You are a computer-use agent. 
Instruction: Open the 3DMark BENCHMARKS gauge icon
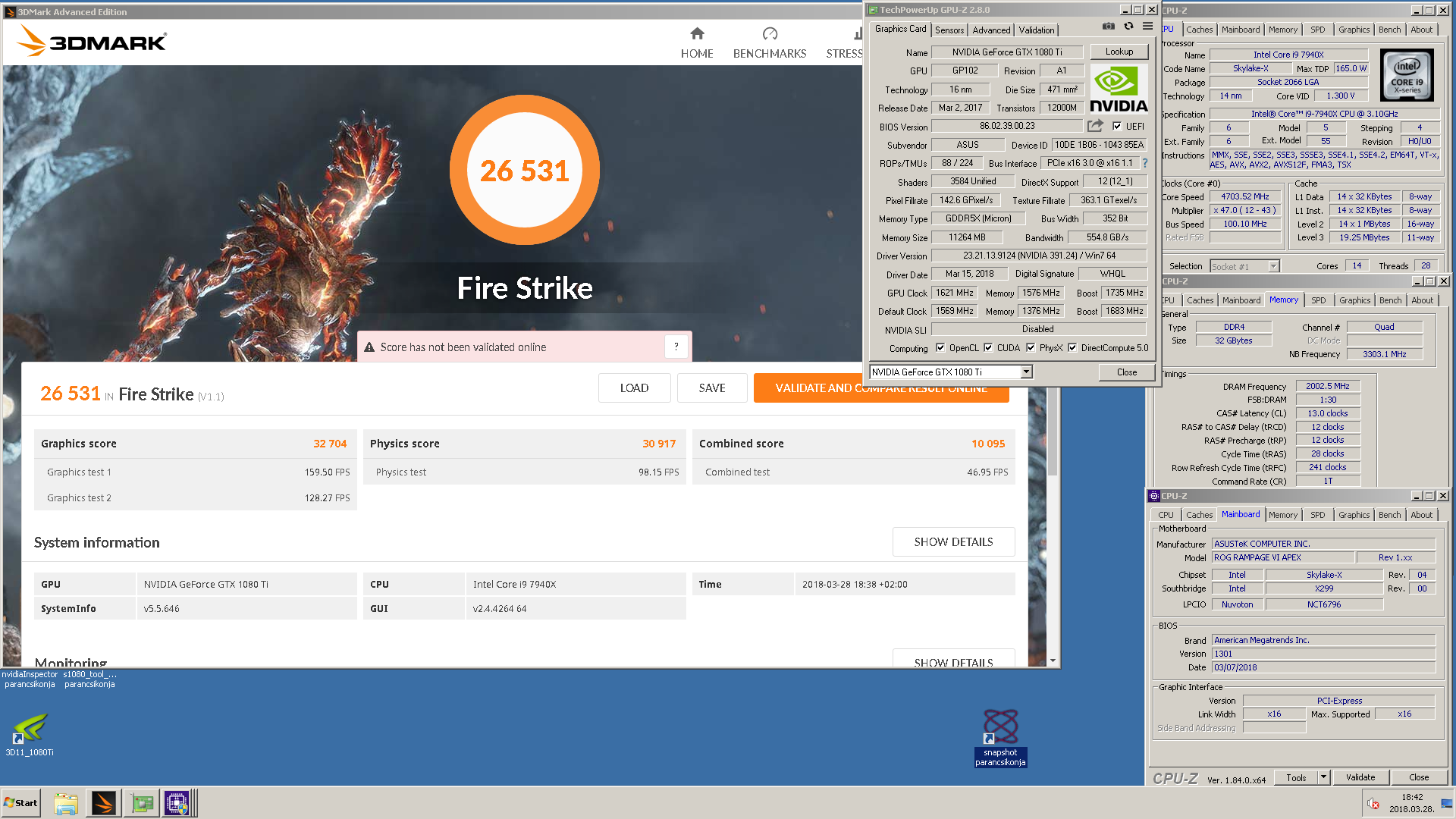click(x=770, y=34)
